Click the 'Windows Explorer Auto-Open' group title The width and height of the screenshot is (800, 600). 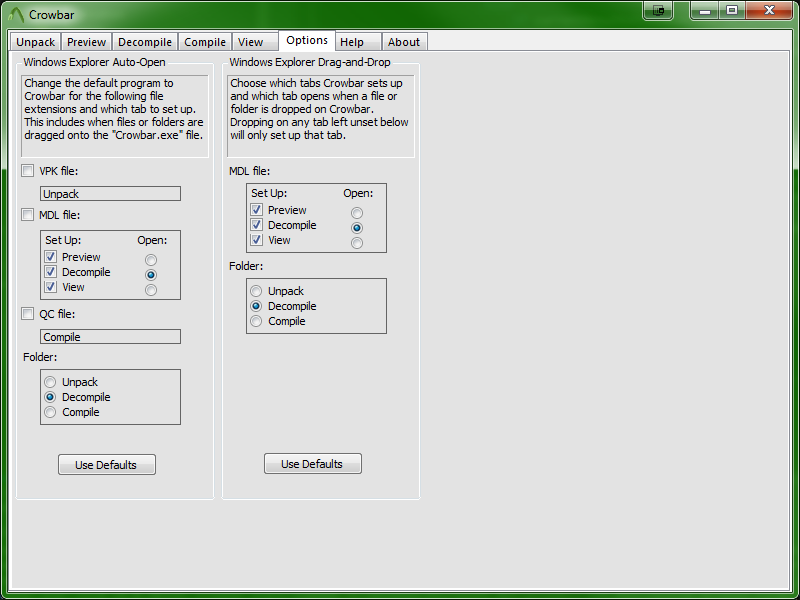tap(94, 62)
